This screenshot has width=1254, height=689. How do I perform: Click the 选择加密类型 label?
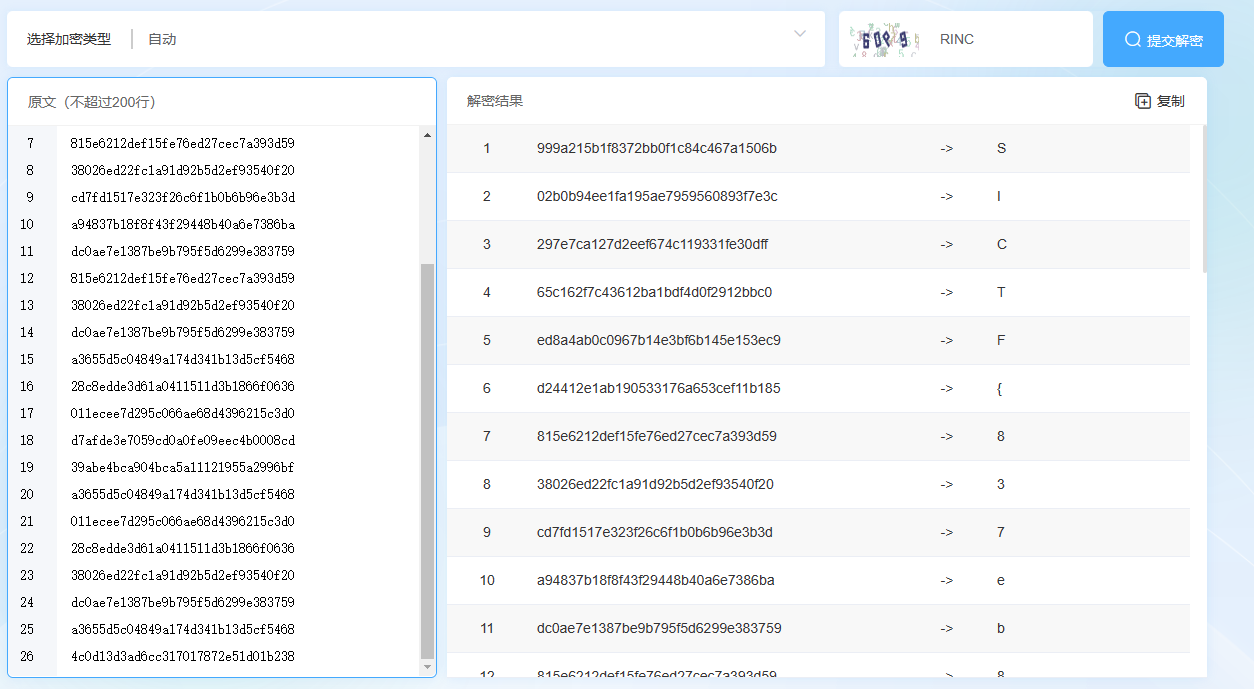click(x=69, y=39)
